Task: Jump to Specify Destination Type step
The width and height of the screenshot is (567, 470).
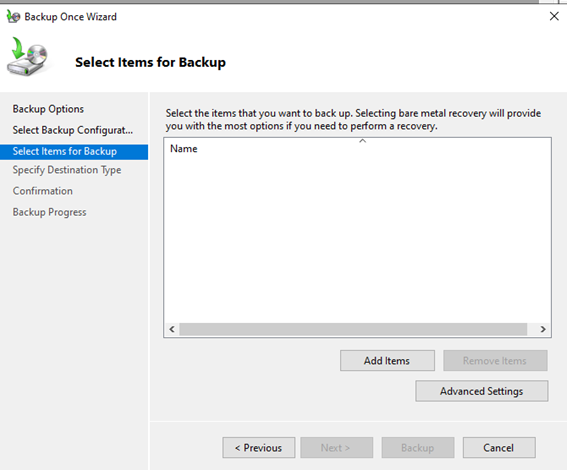Action: click(x=67, y=170)
